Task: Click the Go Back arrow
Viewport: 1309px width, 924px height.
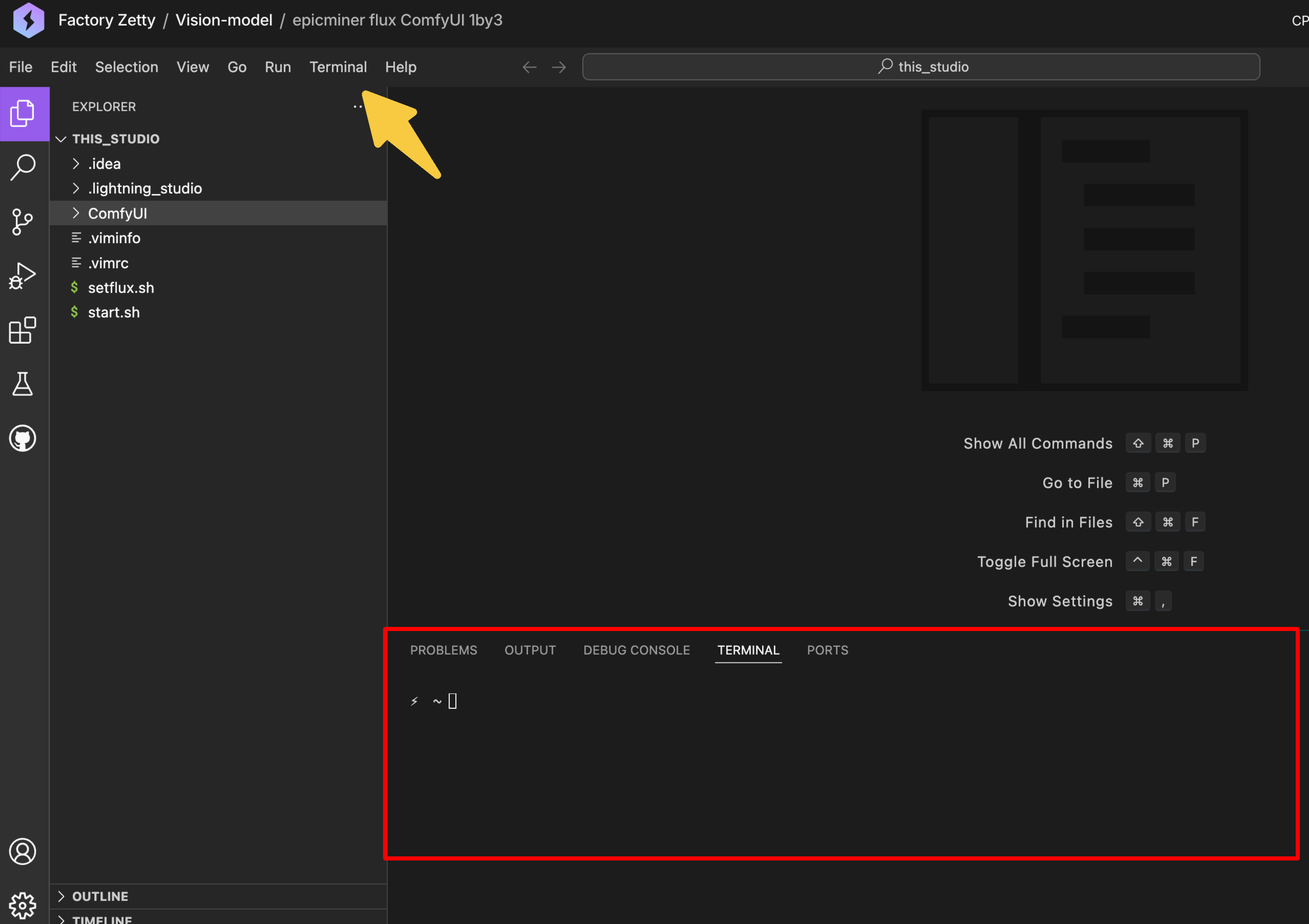Action: (x=530, y=67)
